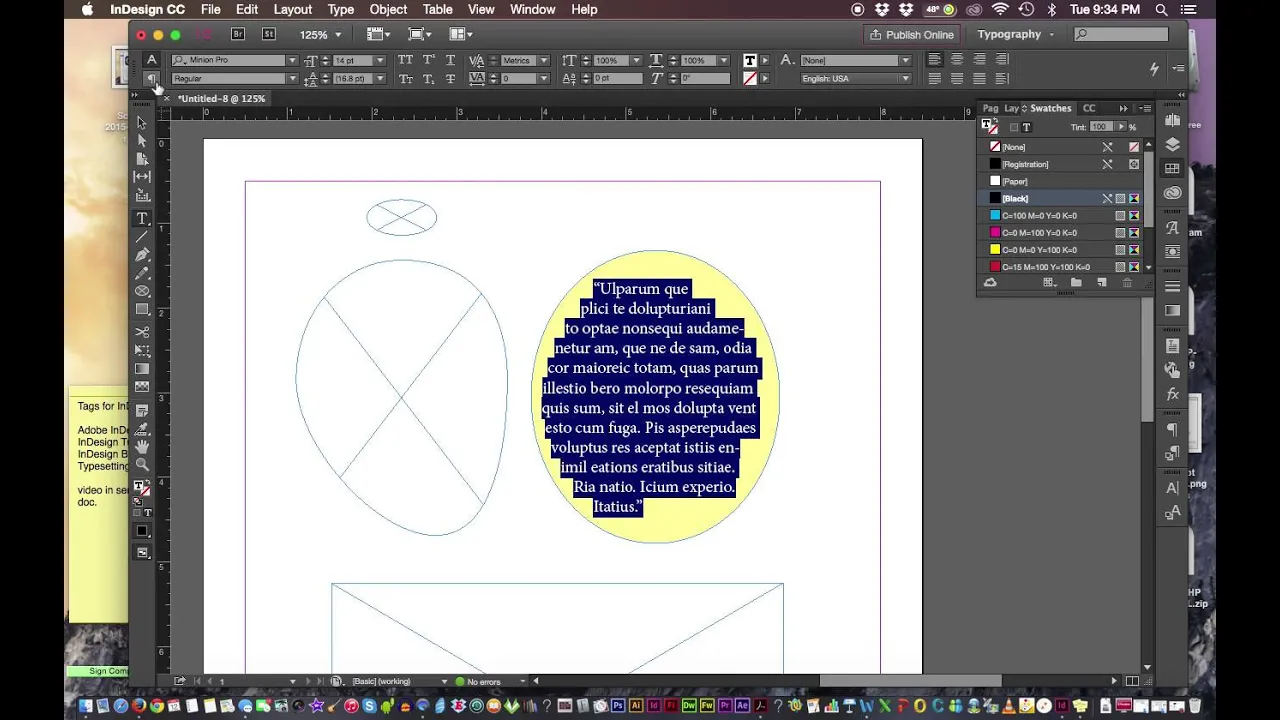This screenshot has height=720, width=1280.
Task: Open the font size 14 pt dropdown
Action: tap(380, 60)
